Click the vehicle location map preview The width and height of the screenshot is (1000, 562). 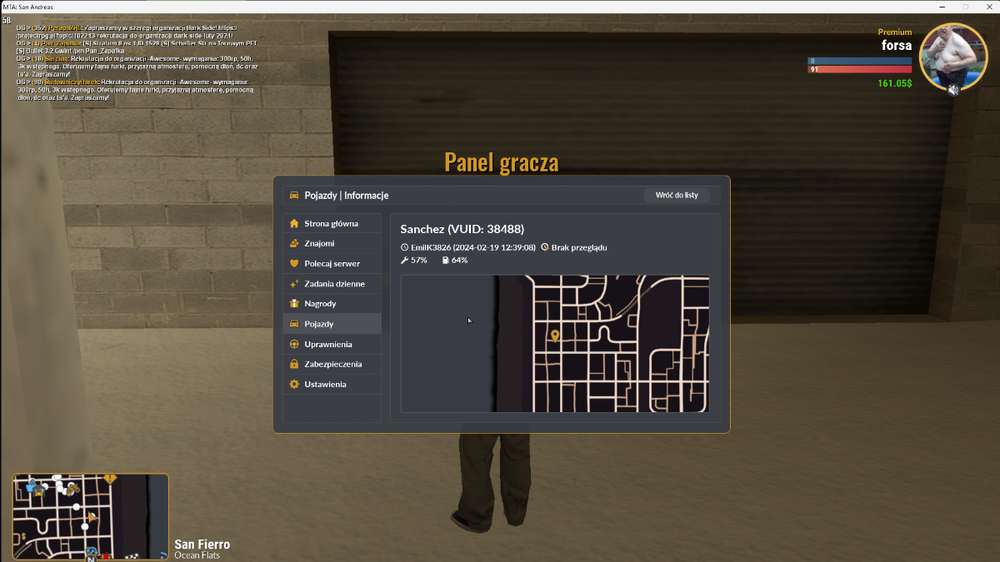tap(555, 344)
